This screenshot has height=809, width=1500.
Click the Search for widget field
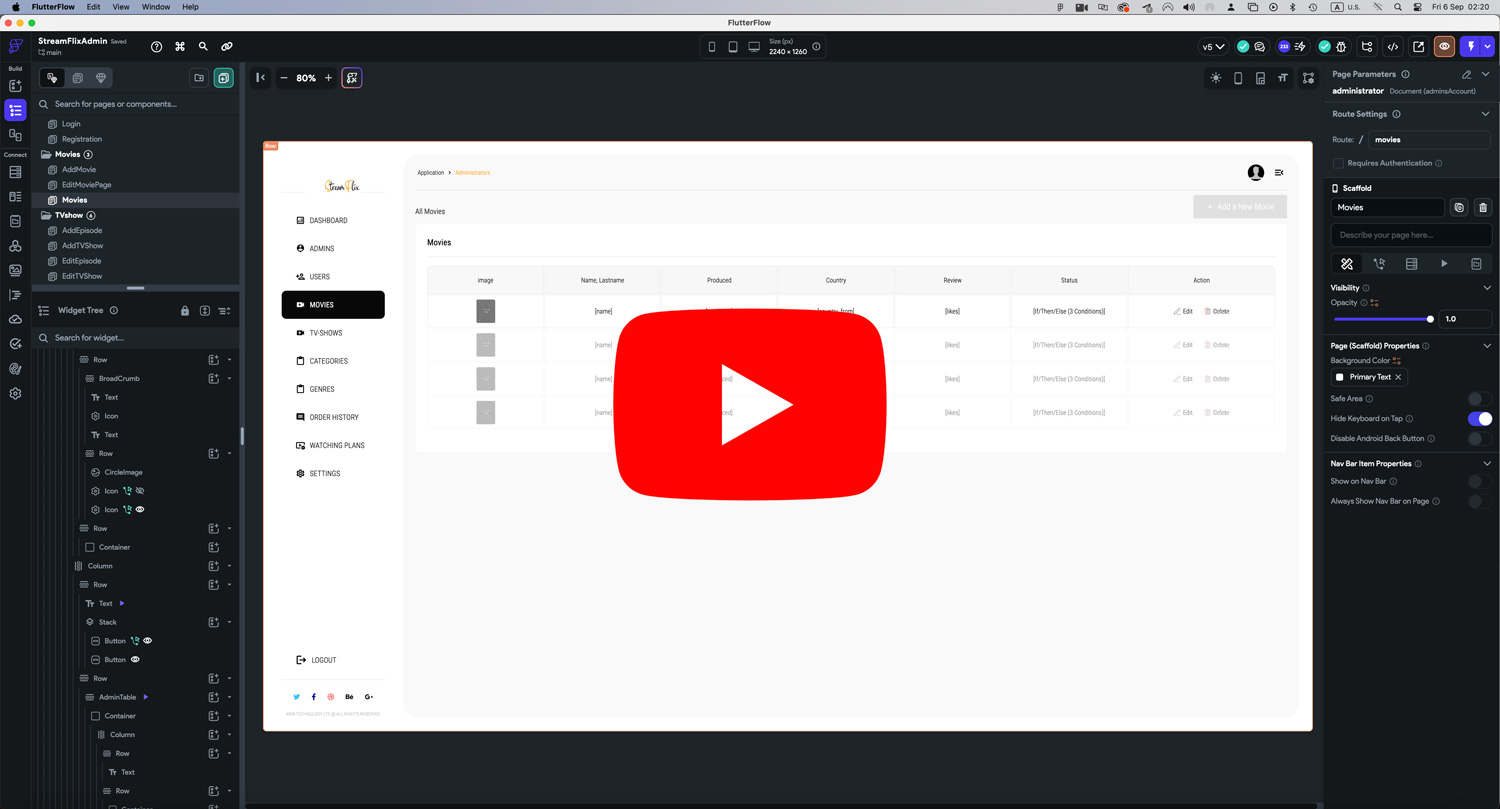coord(137,338)
